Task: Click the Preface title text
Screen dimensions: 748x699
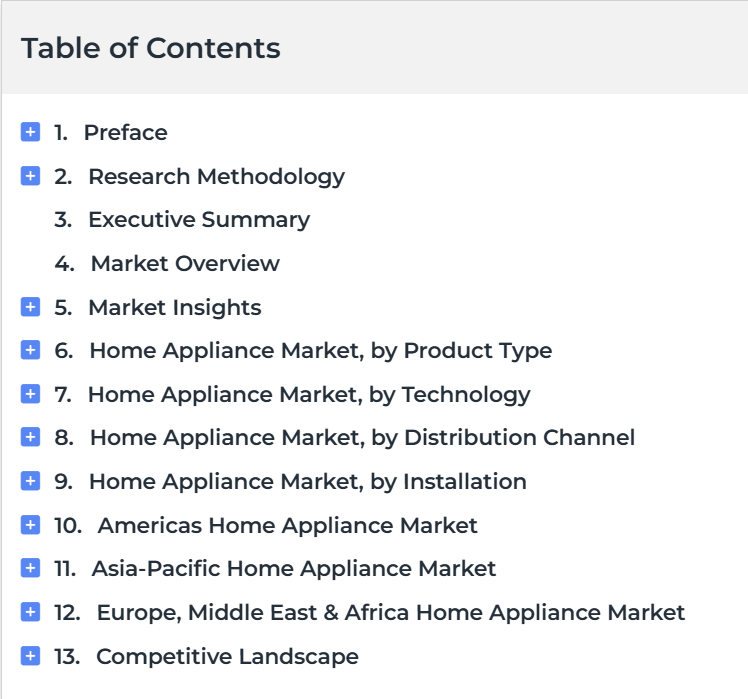Action: tap(126, 132)
